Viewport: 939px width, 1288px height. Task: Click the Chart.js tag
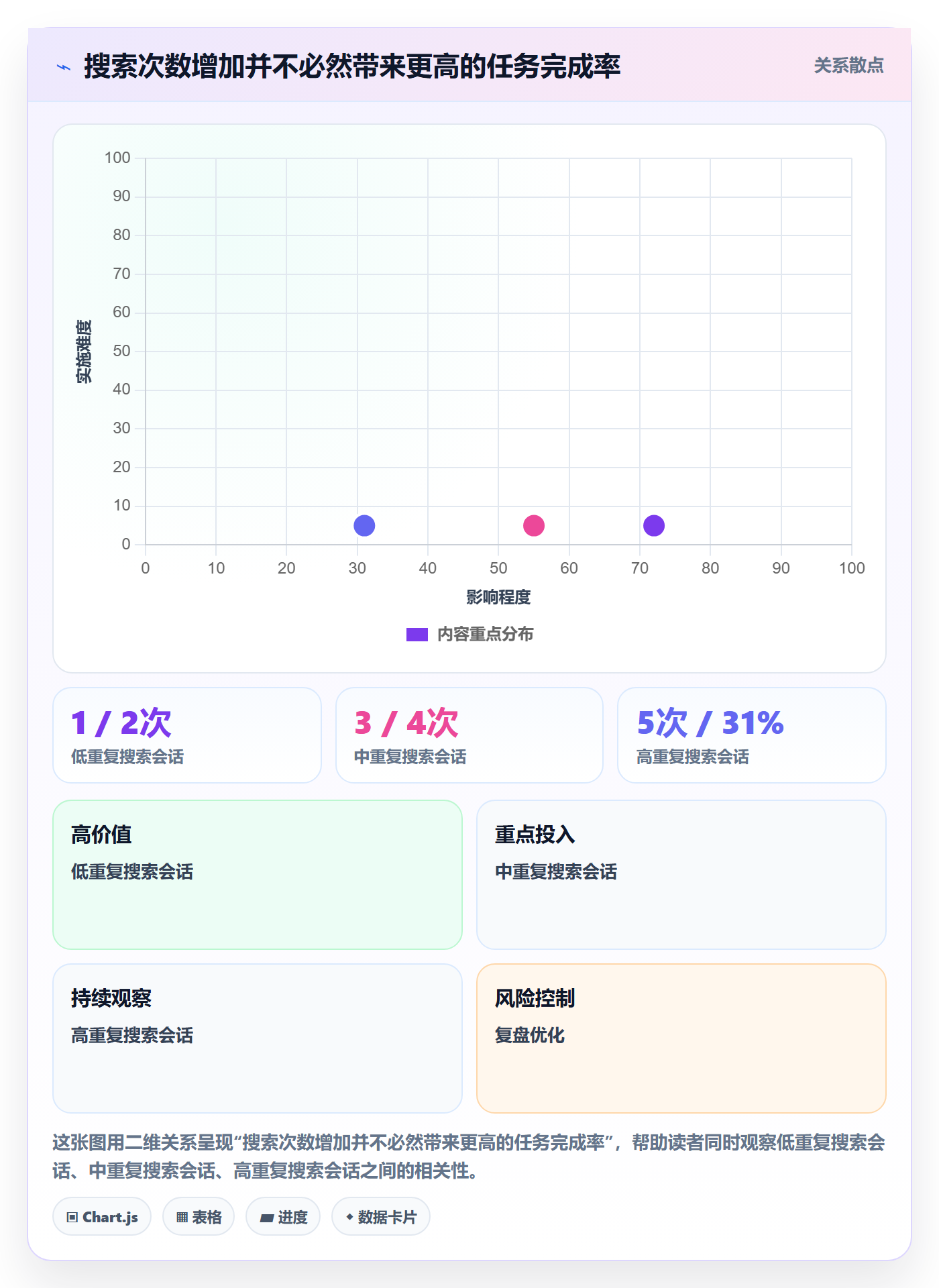(x=102, y=1217)
